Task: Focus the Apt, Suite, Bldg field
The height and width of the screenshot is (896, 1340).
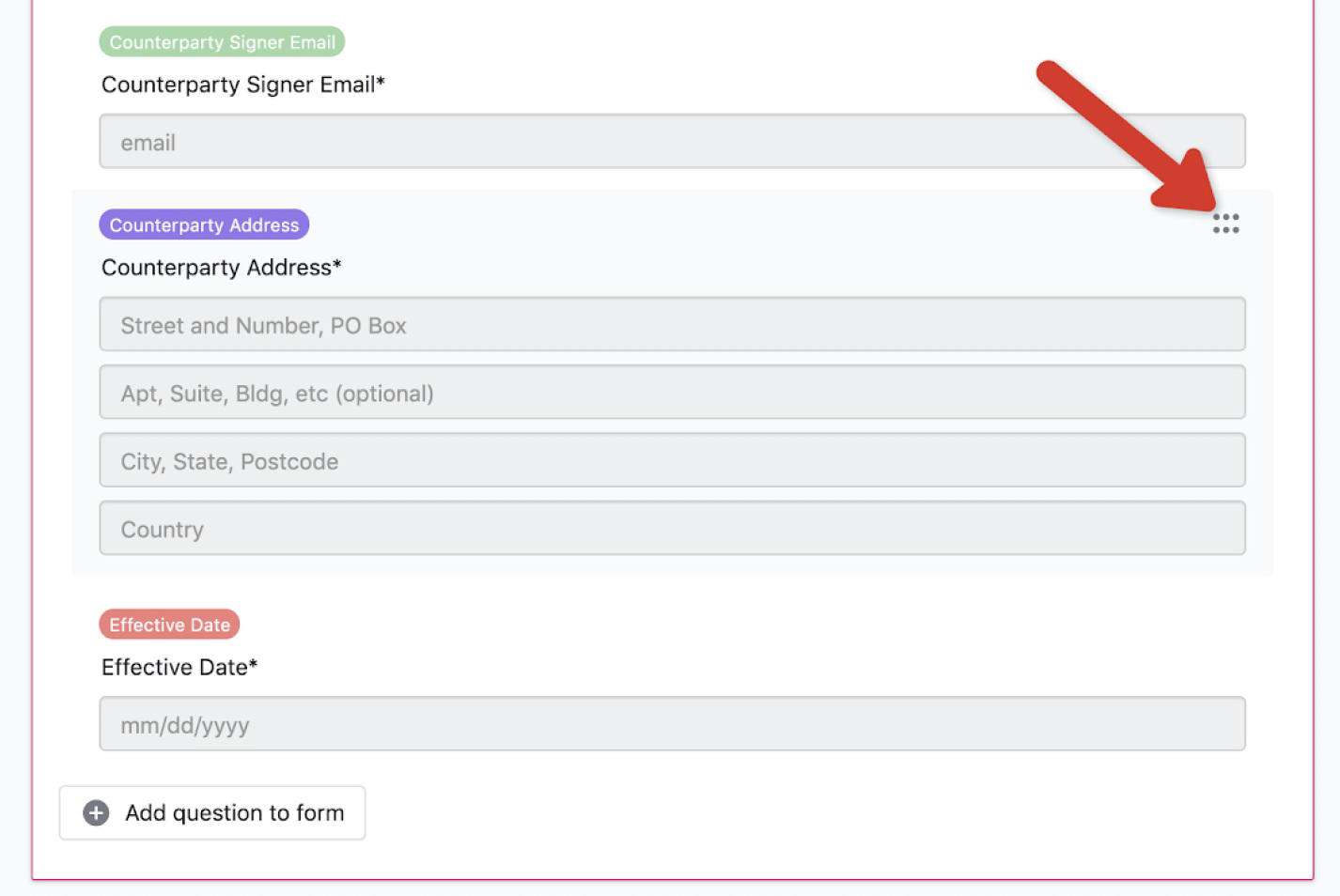Action: pos(673,393)
